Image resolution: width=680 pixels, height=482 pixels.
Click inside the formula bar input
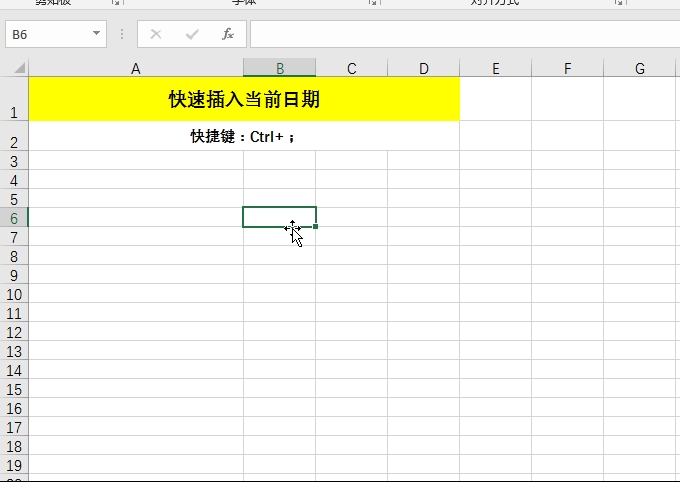(x=460, y=34)
